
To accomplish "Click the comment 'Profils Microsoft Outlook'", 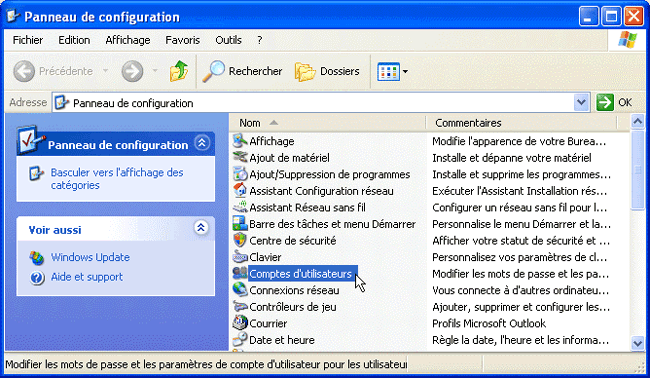I will (489, 323).
